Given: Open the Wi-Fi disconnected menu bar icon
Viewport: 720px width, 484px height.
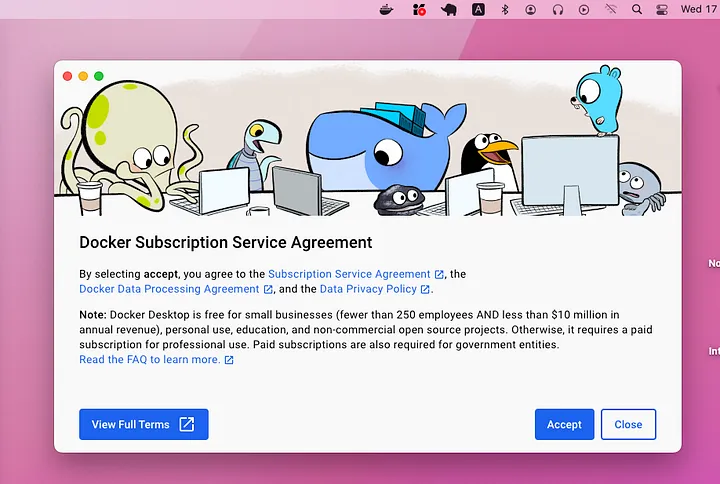Looking at the screenshot, I should 610,9.
